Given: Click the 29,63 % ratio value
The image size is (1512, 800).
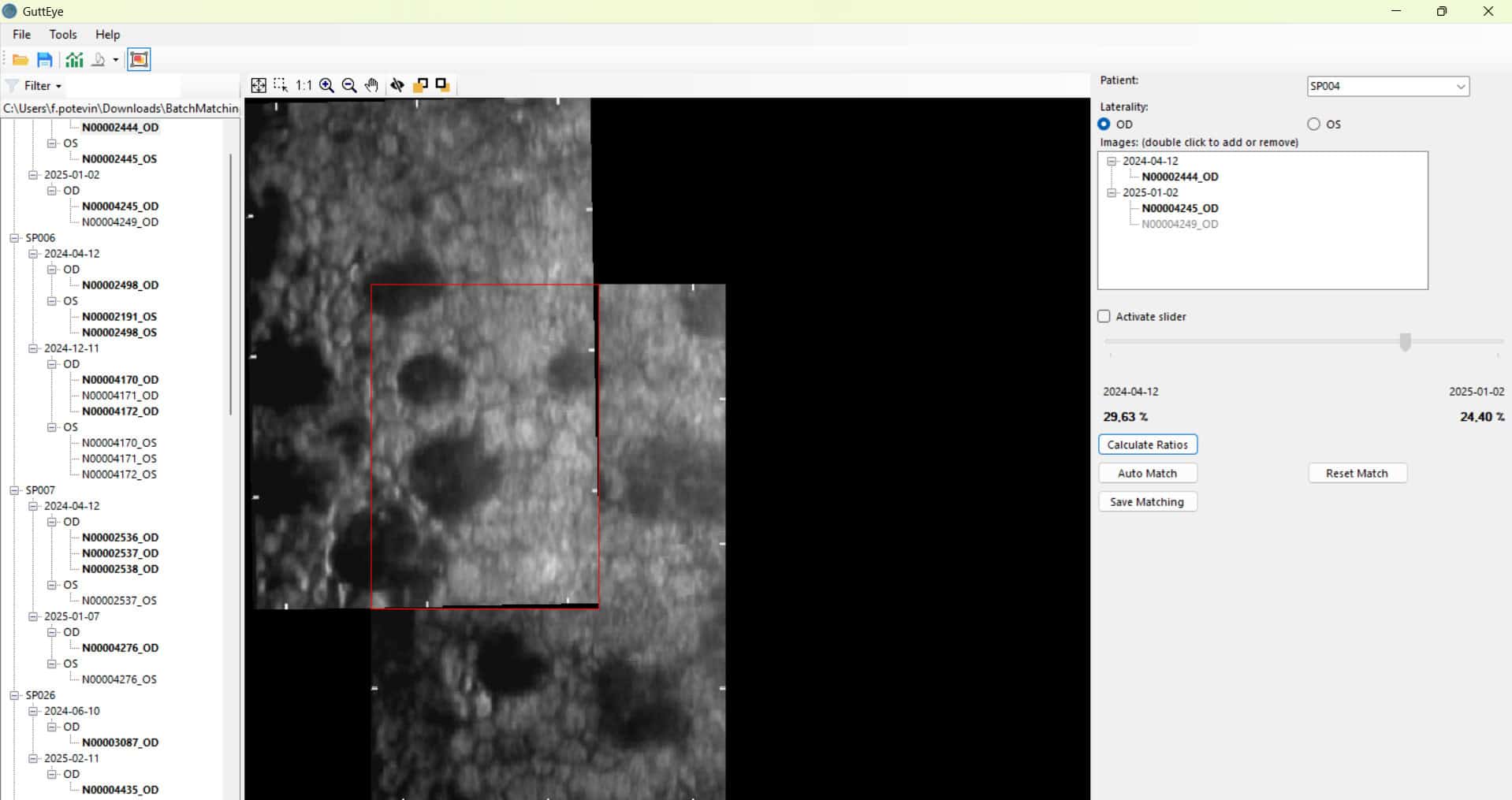Looking at the screenshot, I should (x=1125, y=417).
